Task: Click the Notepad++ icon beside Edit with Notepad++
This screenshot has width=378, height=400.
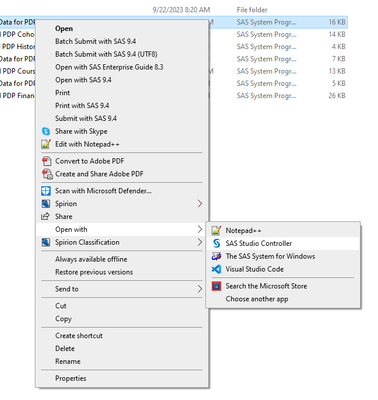Action: (46, 144)
